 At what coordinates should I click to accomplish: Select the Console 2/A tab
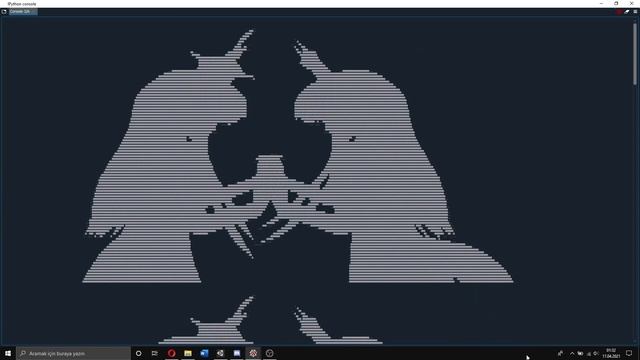point(23,12)
